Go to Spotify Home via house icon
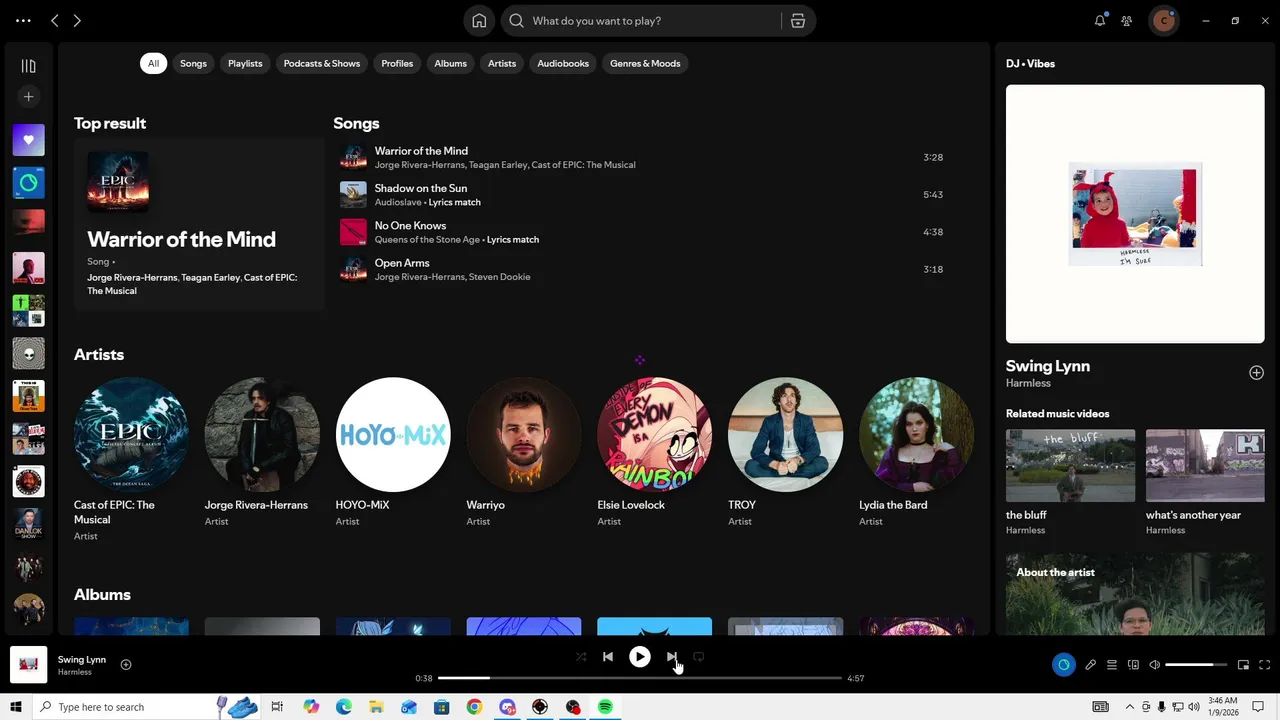Screen dimensions: 1280x720 tap(479, 21)
